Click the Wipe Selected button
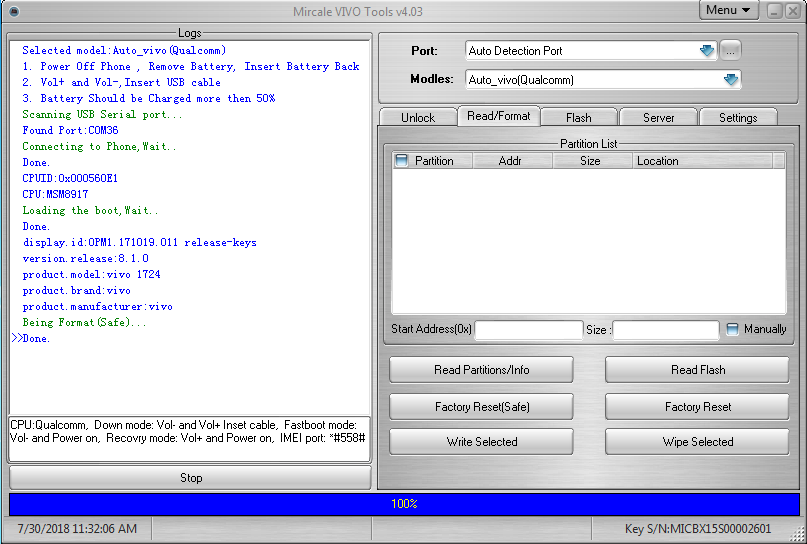Viewport: 807px width, 544px height. tap(697, 442)
